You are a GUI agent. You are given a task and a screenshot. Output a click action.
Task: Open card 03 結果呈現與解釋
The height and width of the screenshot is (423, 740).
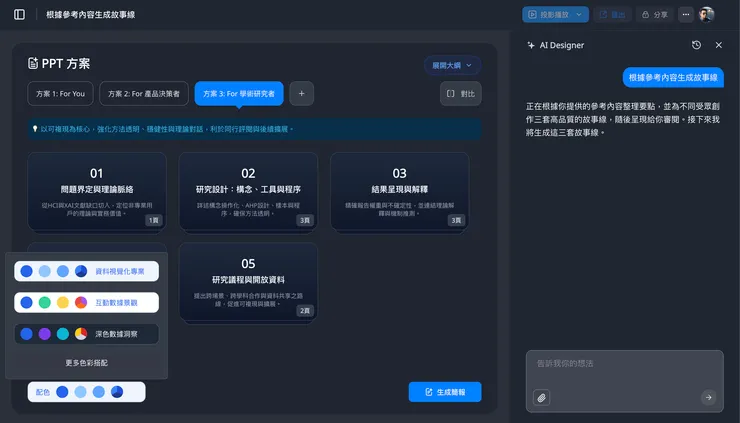click(x=400, y=191)
